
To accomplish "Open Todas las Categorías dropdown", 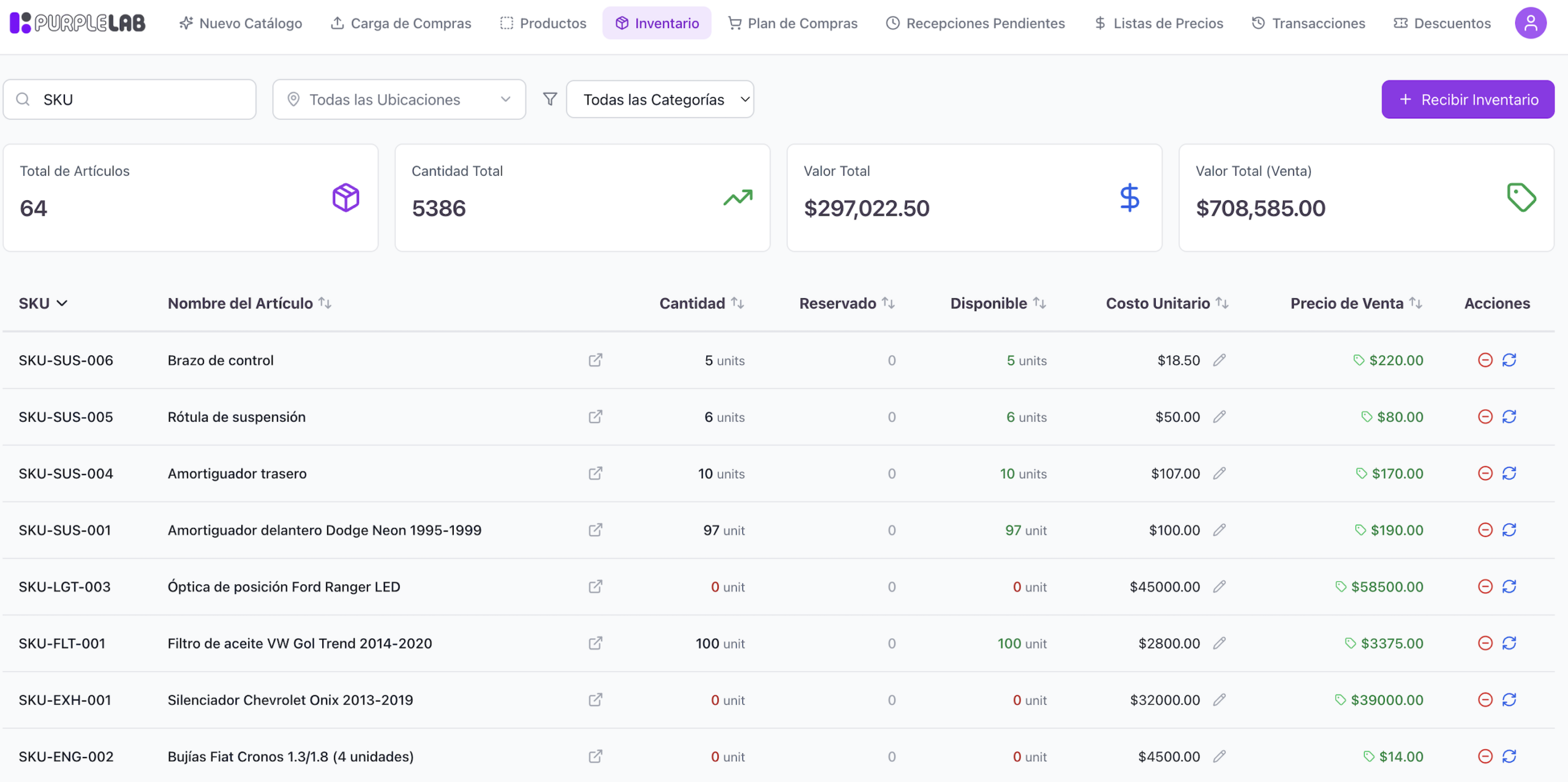I will click(x=660, y=99).
